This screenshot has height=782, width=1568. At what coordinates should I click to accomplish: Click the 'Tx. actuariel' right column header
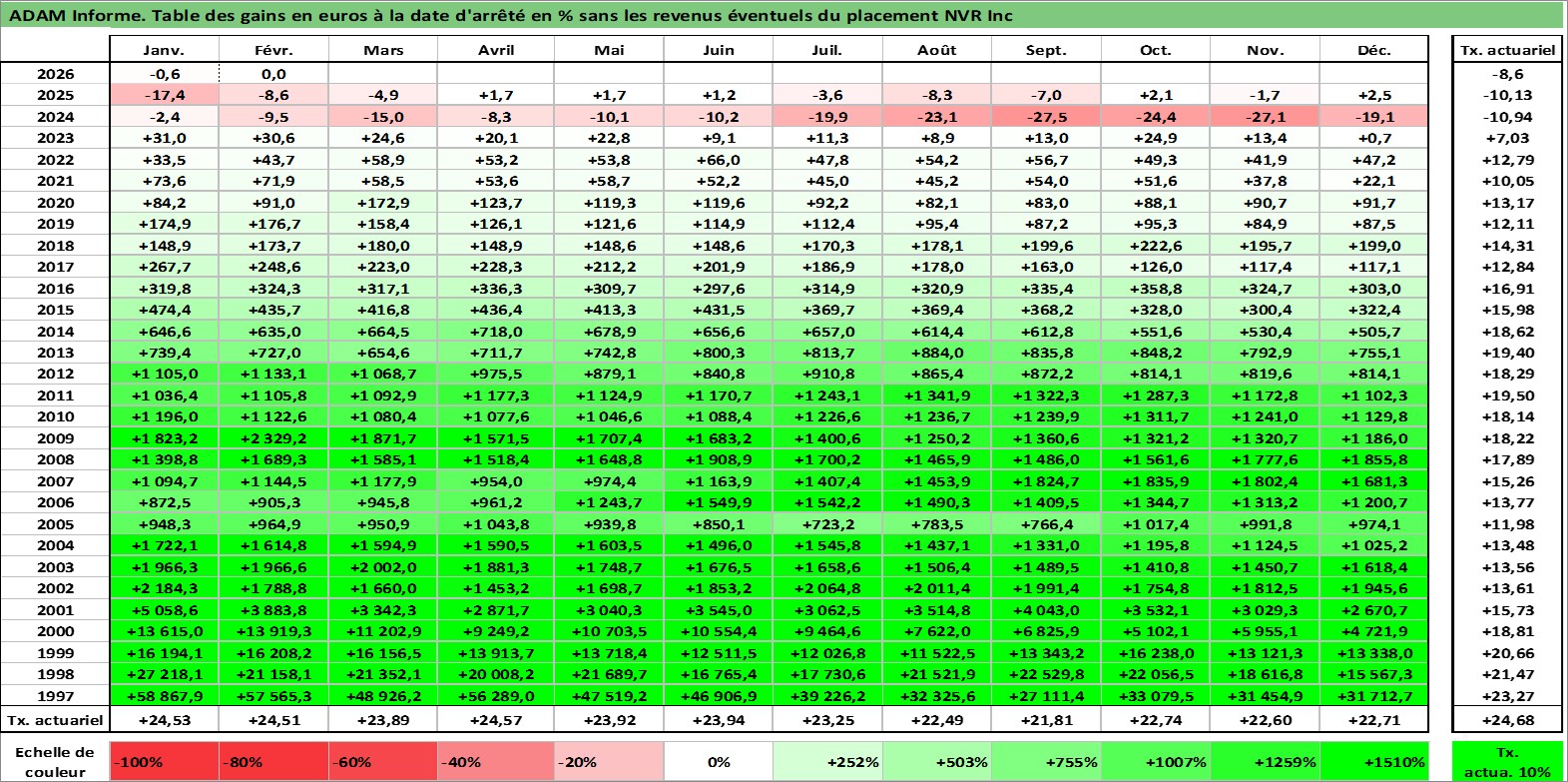coord(1508,50)
